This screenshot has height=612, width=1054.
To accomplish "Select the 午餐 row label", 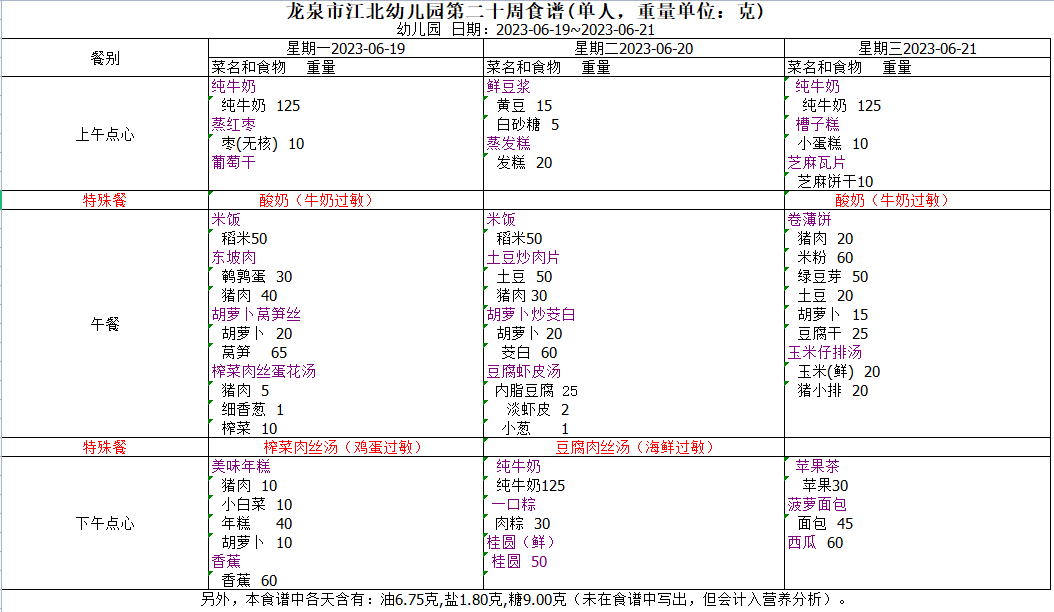I will coord(105,324).
